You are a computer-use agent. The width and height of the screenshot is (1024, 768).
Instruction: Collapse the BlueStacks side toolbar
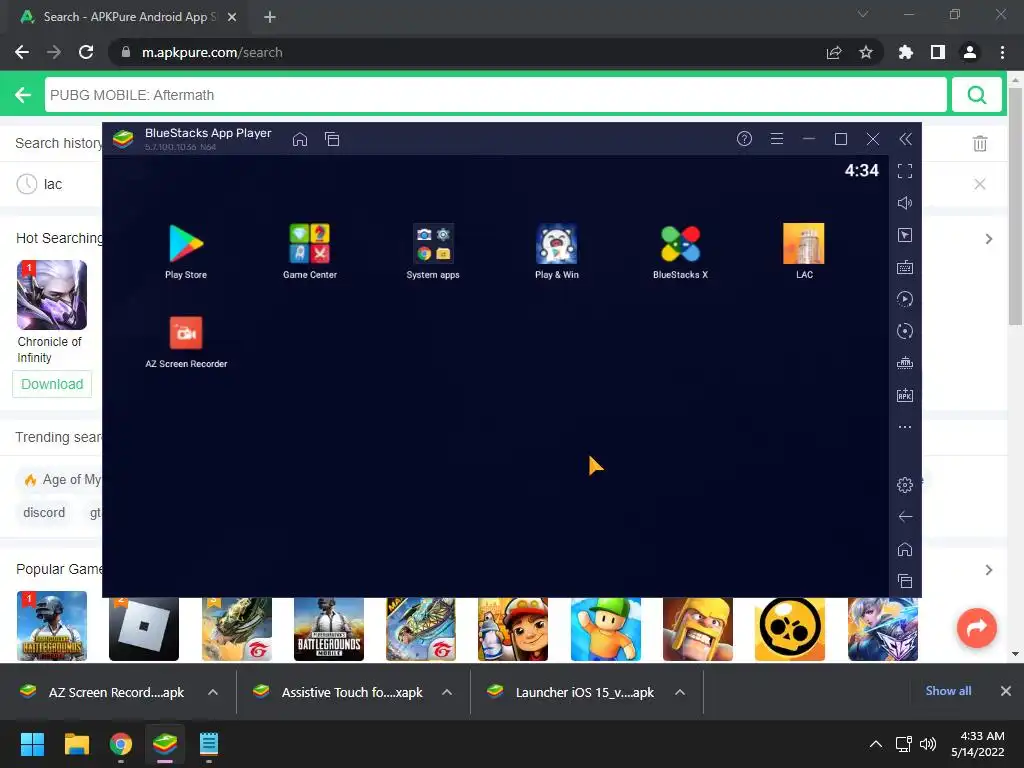click(x=905, y=138)
